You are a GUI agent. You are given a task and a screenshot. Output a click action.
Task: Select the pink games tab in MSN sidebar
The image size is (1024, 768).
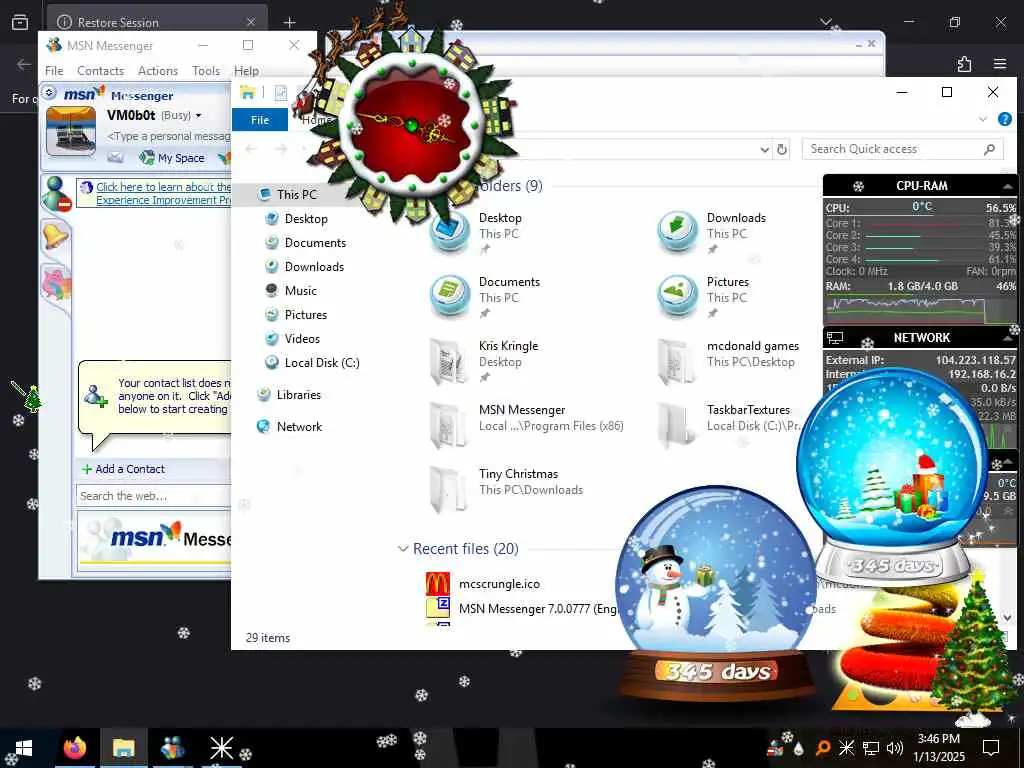pyautogui.click(x=56, y=285)
